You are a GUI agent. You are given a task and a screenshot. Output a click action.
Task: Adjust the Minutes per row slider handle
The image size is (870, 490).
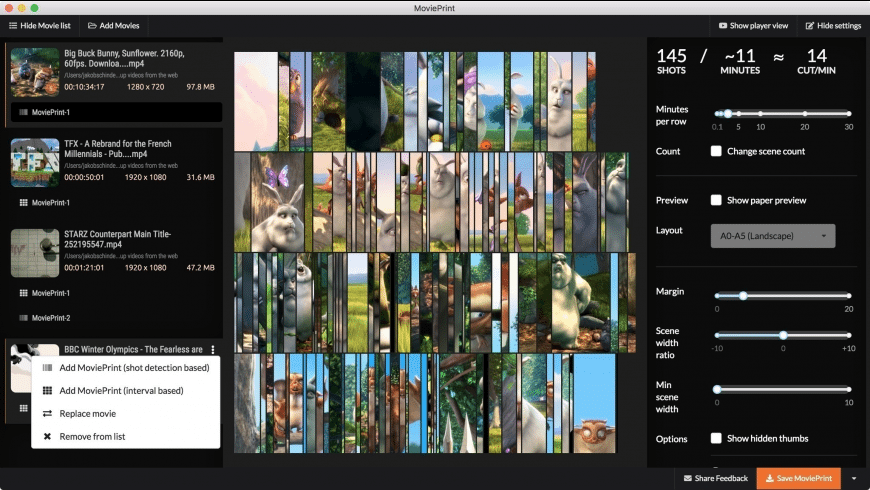(x=727, y=113)
